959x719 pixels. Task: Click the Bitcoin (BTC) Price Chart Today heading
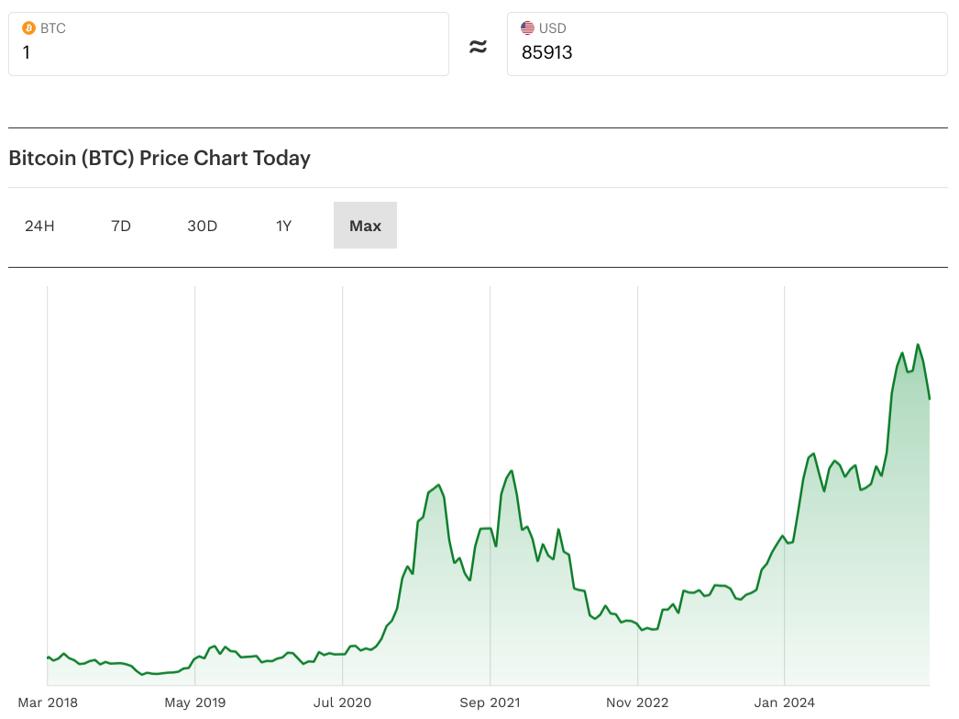[x=159, y=158]
